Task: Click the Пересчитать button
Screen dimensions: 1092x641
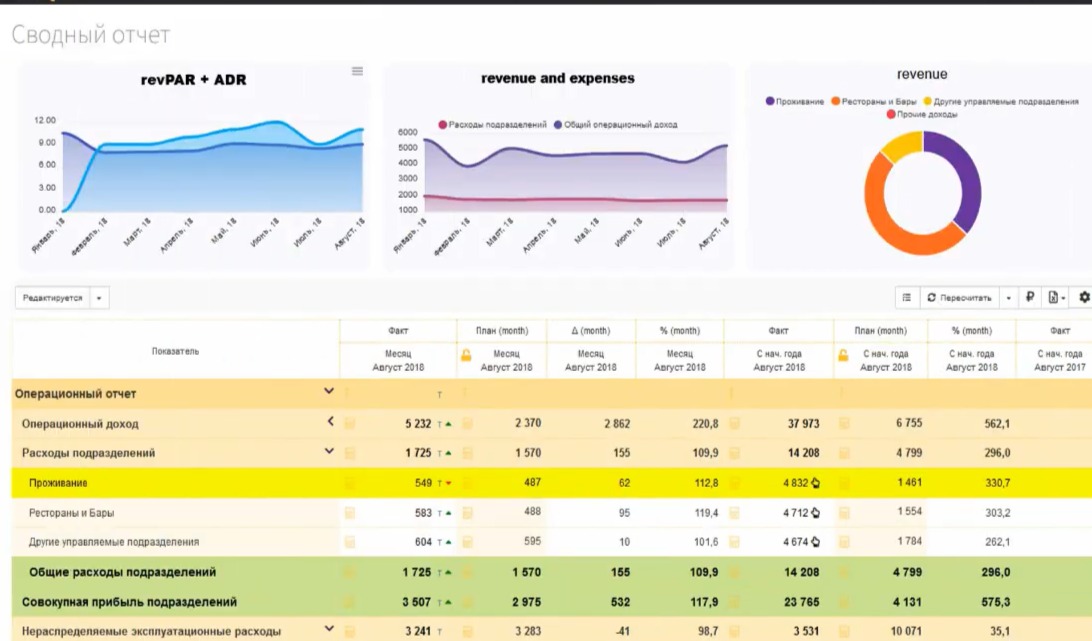Action: pos(960,297)
